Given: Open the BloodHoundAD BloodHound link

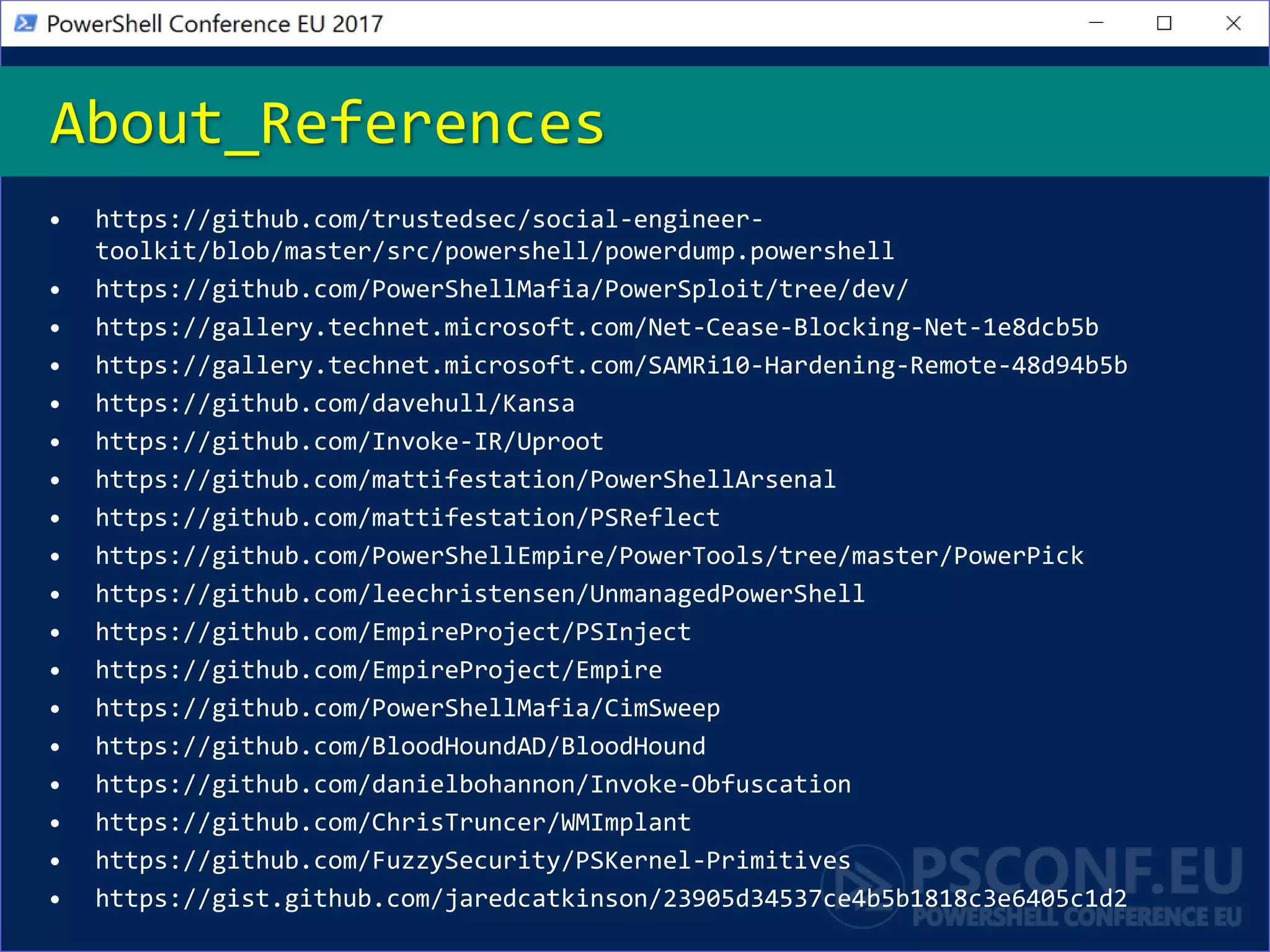Looking at the screenshot, I should [x=401, y=746].
